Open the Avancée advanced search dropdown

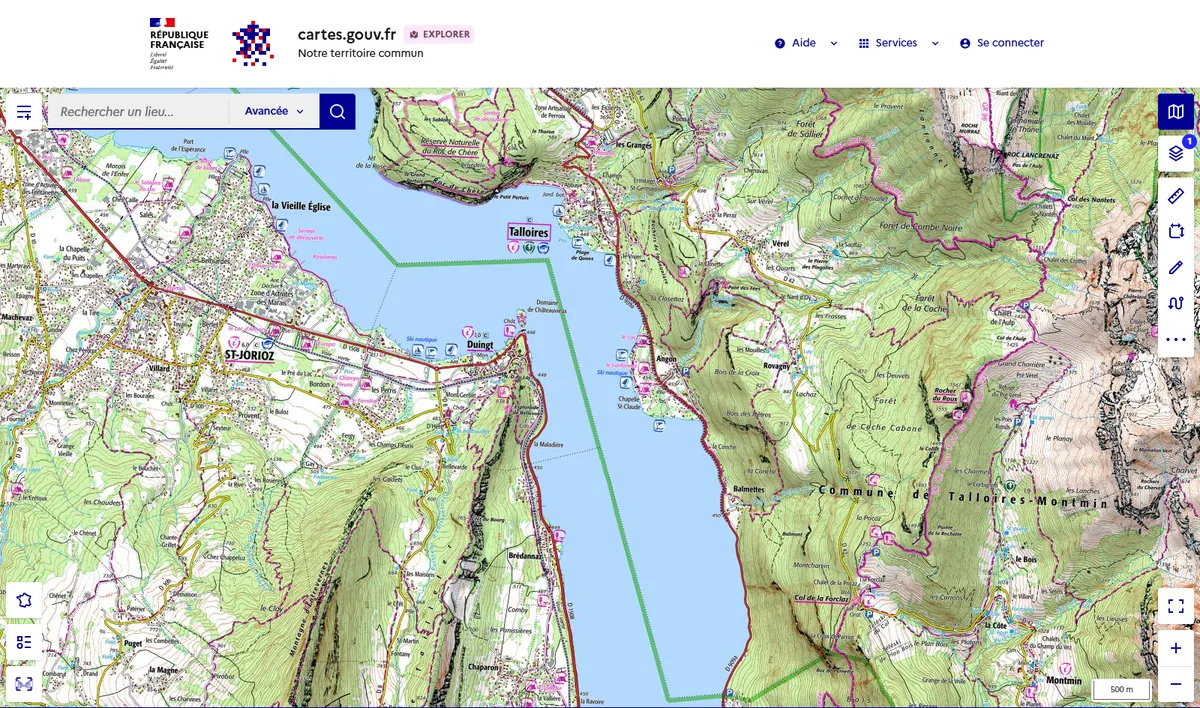coord(274,112)
